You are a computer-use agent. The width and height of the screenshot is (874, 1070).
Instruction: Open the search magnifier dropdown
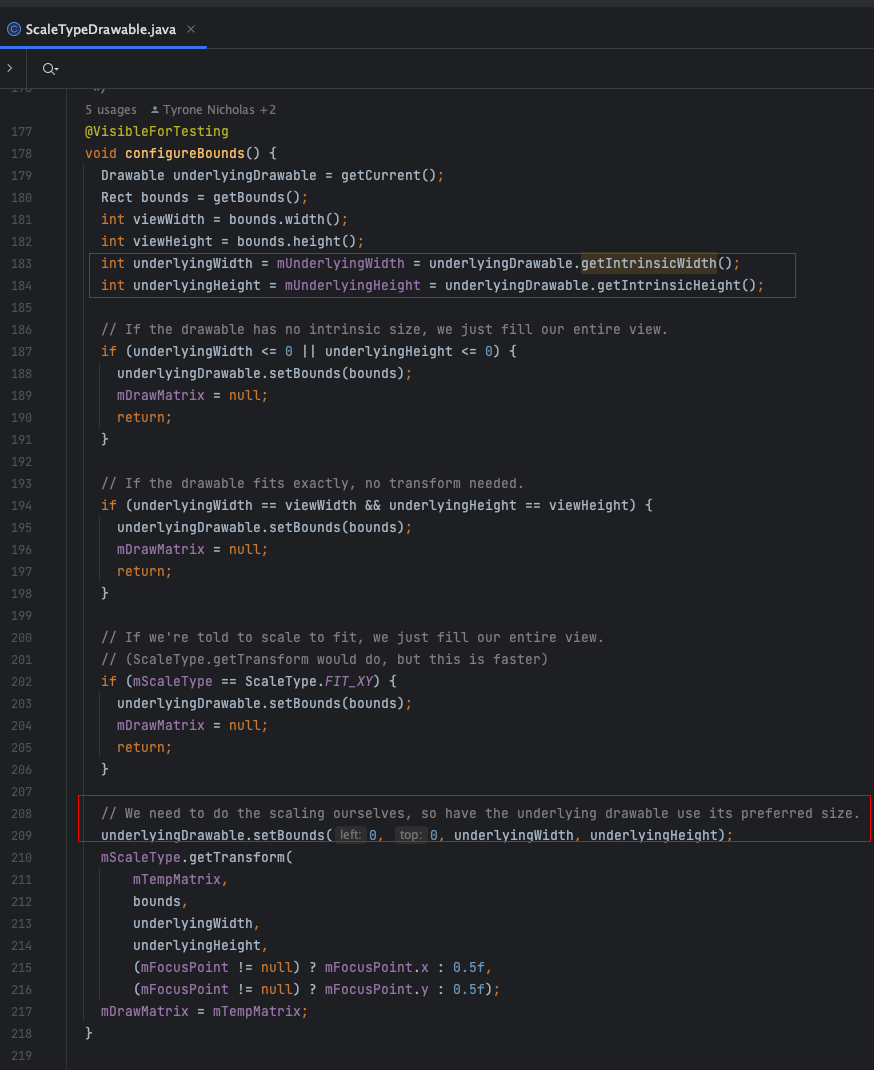point(50,69)
